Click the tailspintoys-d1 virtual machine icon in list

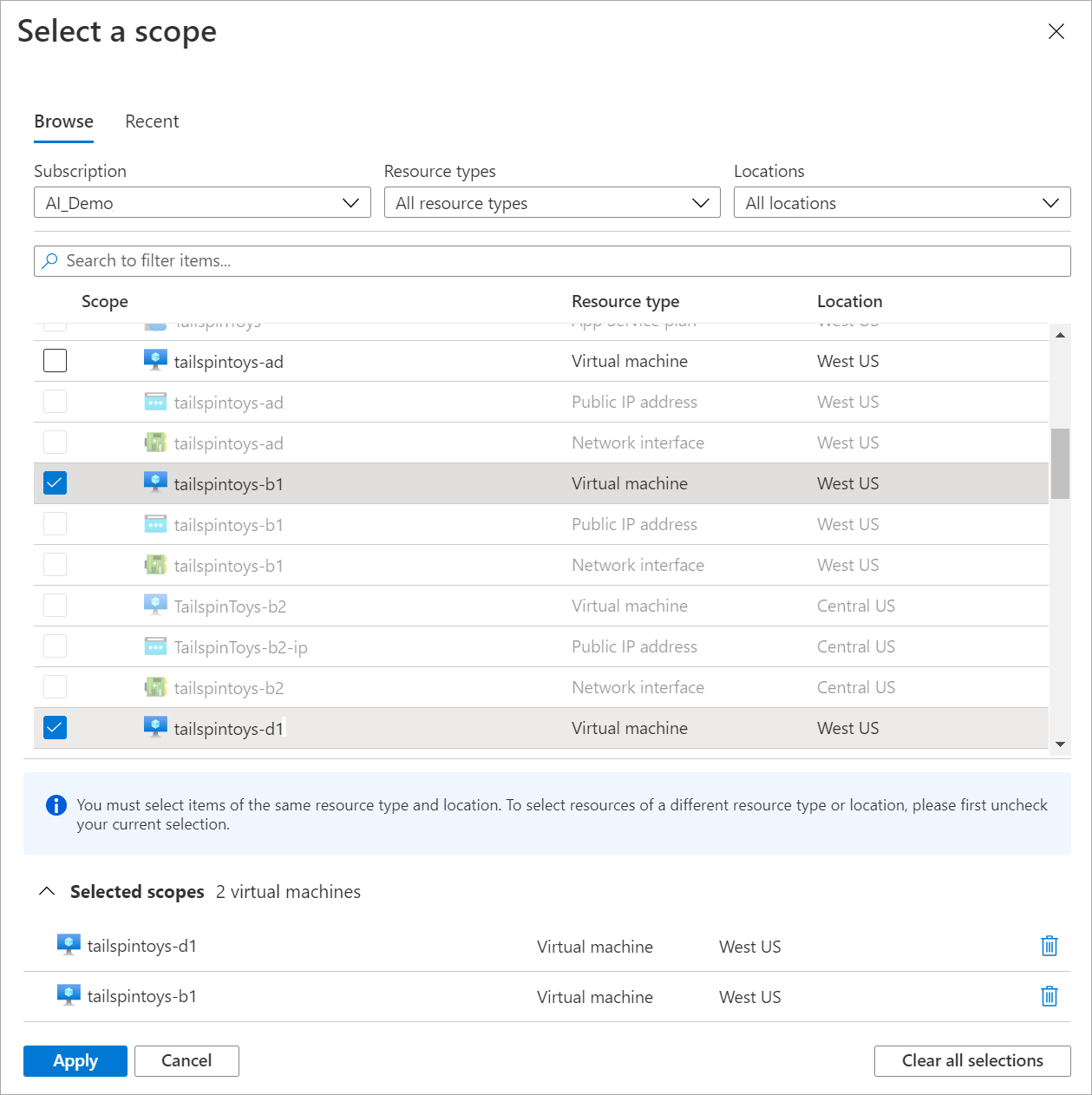coord(155,727)
